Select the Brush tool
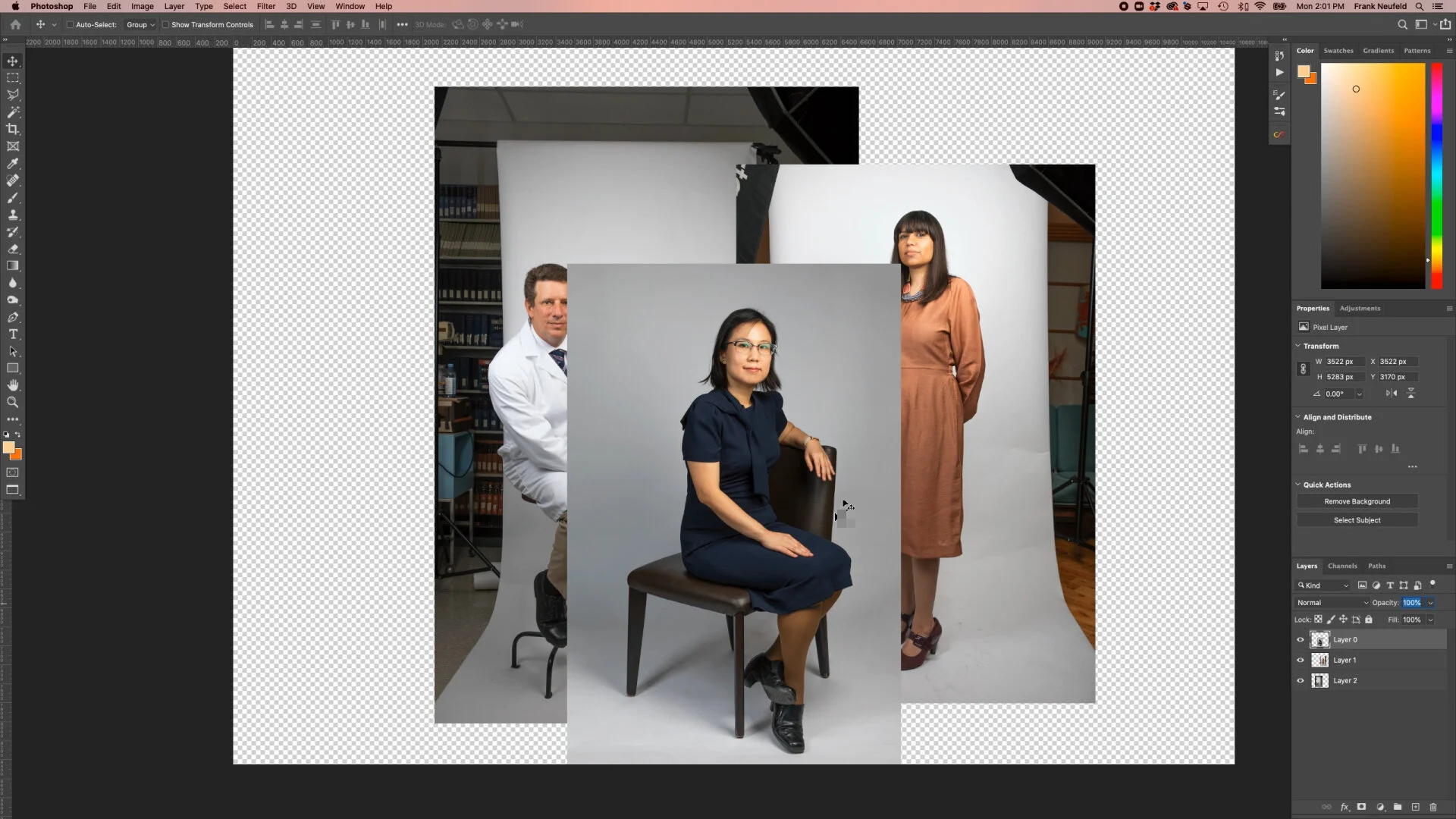The width and height of the screenshot is (1456, 819). (x=13, y=198)
